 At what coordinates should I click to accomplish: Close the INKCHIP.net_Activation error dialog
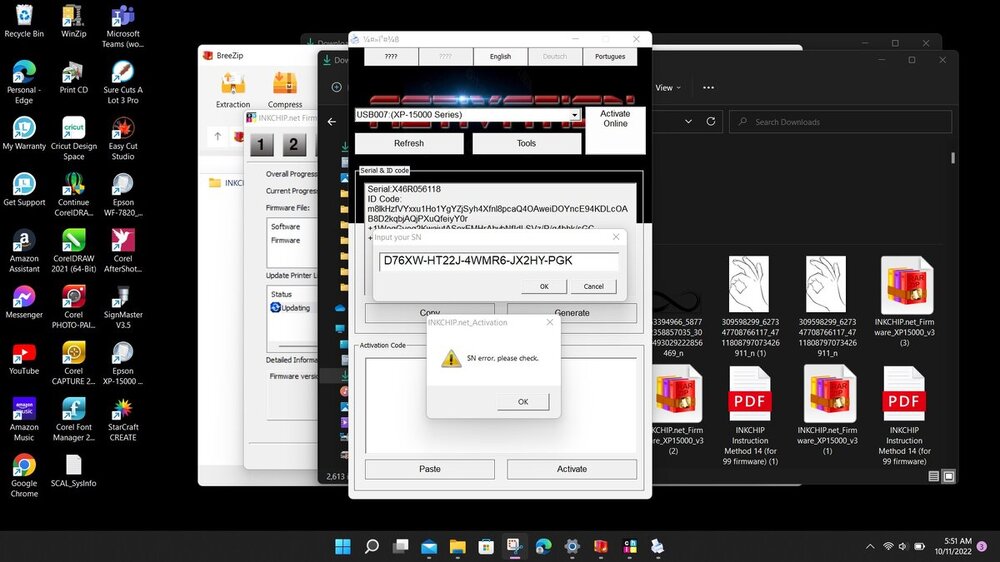(x=550, y=322)
